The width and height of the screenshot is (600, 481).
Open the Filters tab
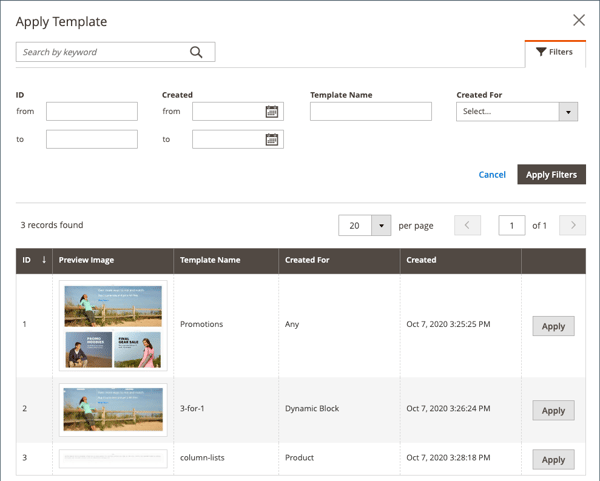[555, 52]
